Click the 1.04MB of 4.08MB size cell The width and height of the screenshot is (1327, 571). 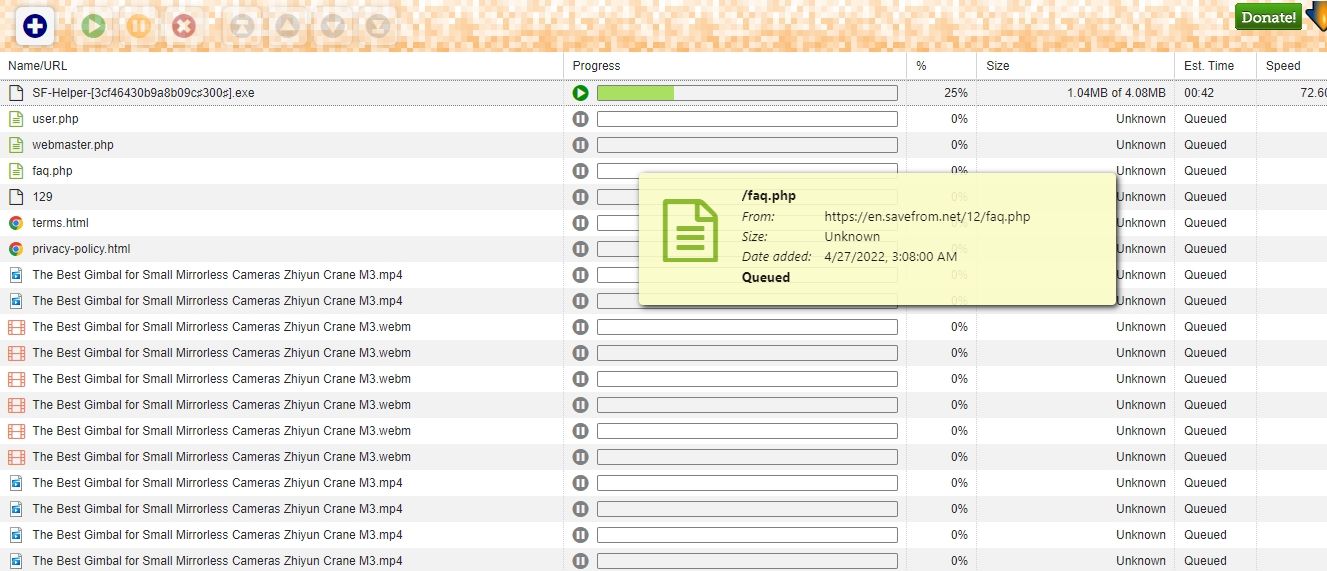[1116, 93]
